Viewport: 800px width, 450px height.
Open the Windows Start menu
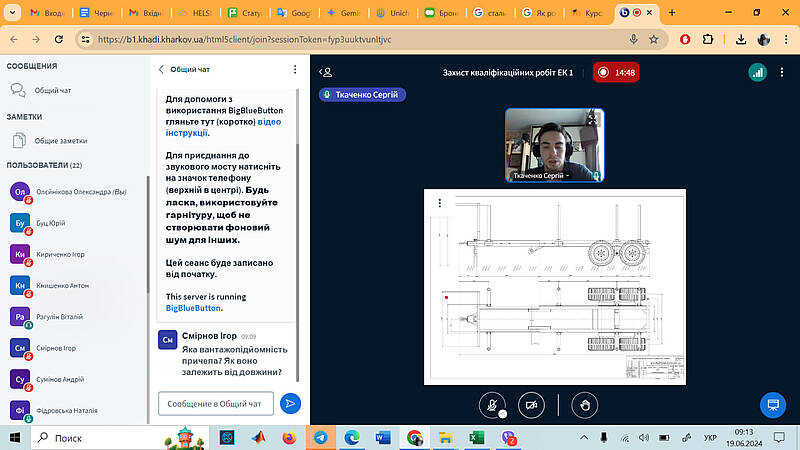pos(15,438)
